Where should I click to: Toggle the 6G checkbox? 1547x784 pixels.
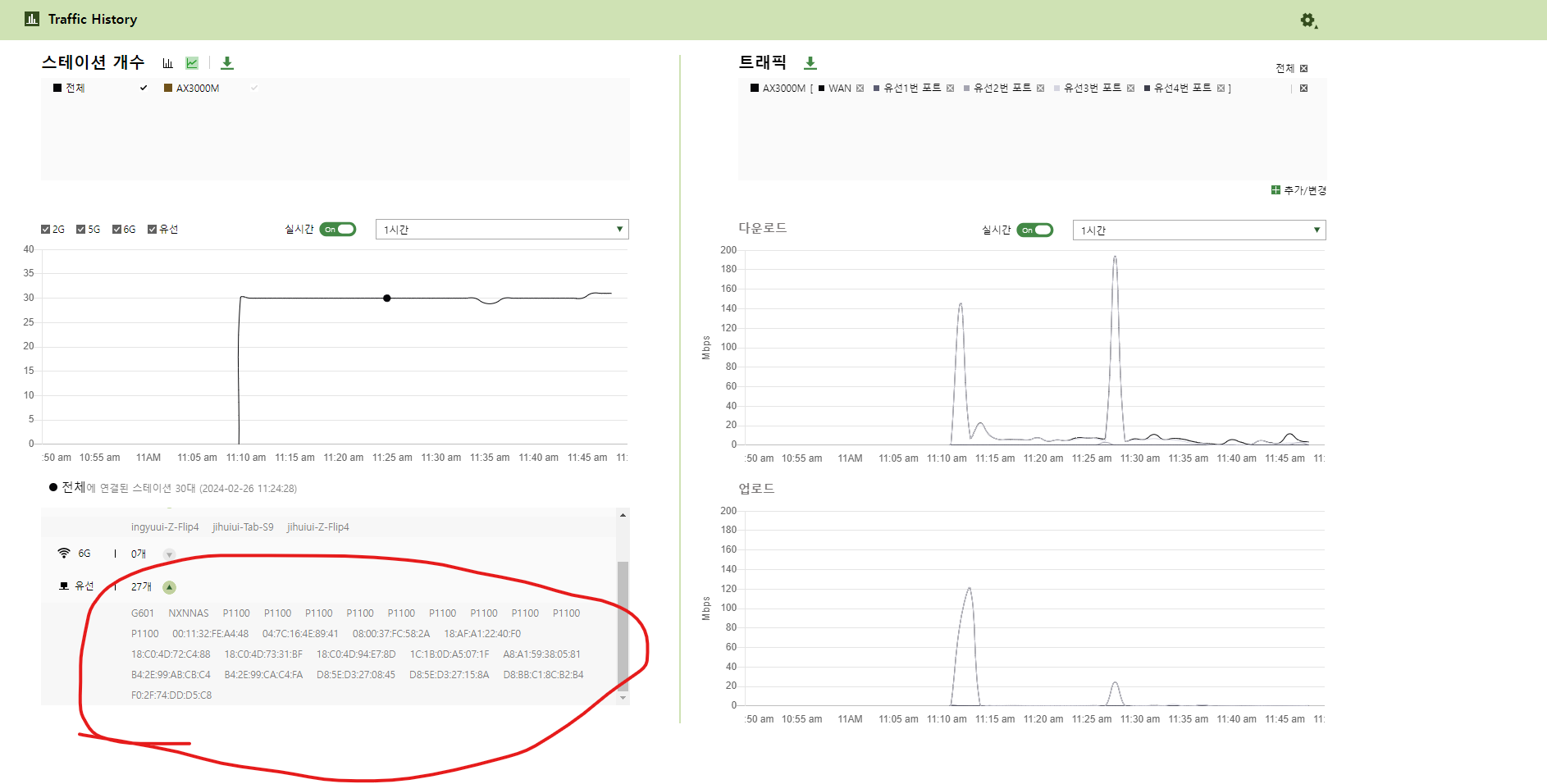point(117,230)
